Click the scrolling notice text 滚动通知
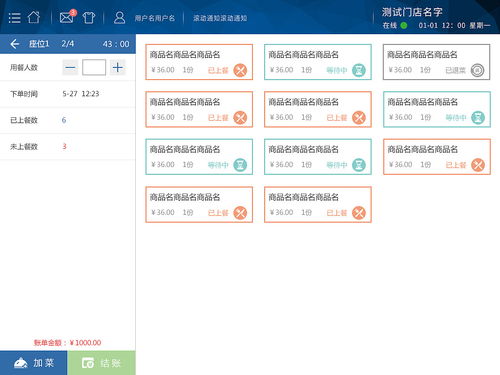This screenshot has height=375, width=500. pyautogui.click(x=220, y=18)
